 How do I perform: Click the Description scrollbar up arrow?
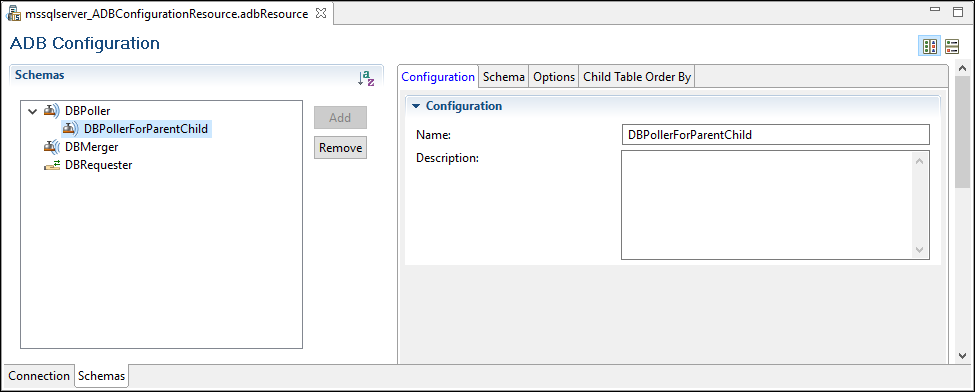pos(920,161)
